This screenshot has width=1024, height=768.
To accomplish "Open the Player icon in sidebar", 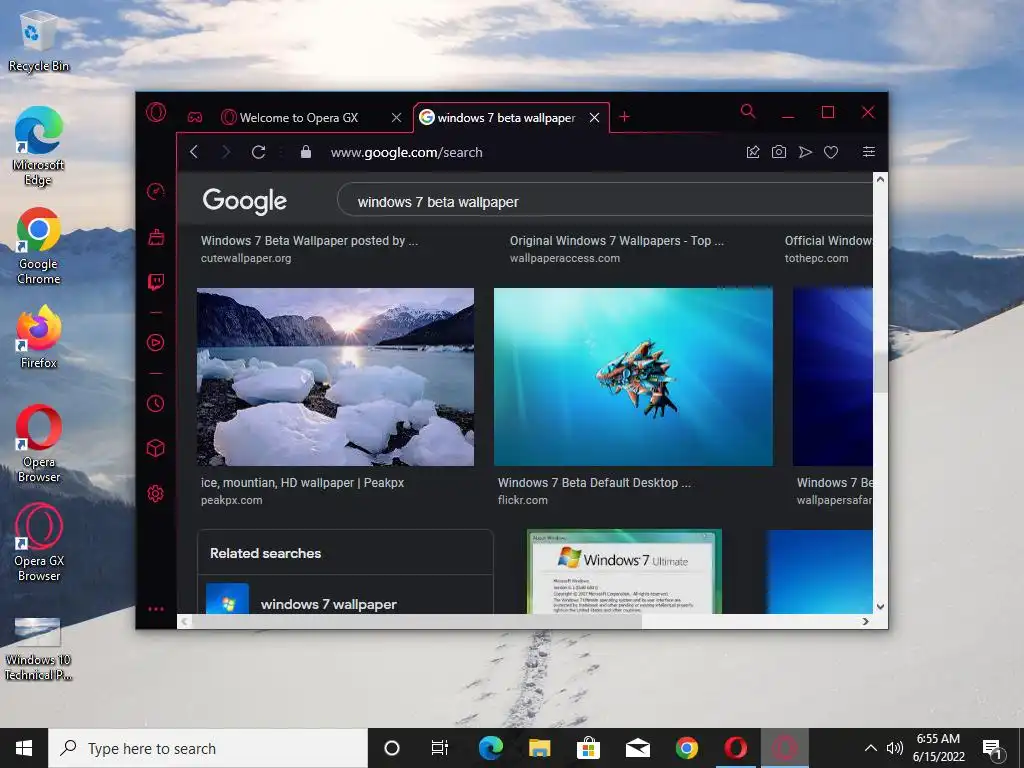I will [155, 342].
